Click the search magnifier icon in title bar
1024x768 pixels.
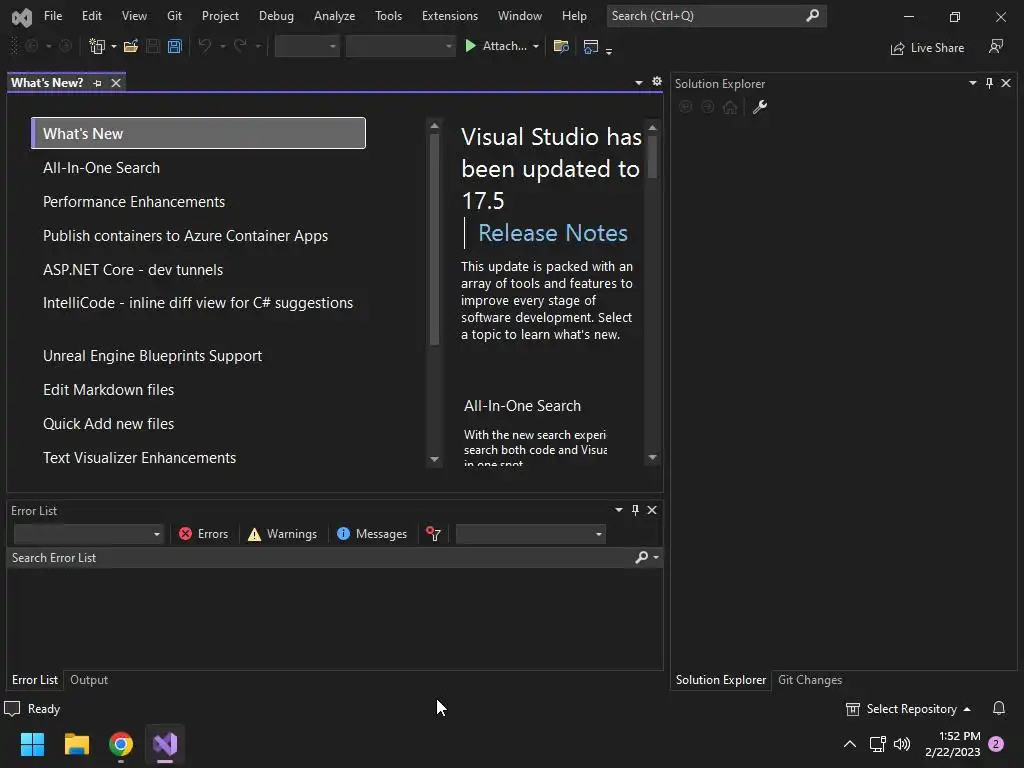click(812, 16)
